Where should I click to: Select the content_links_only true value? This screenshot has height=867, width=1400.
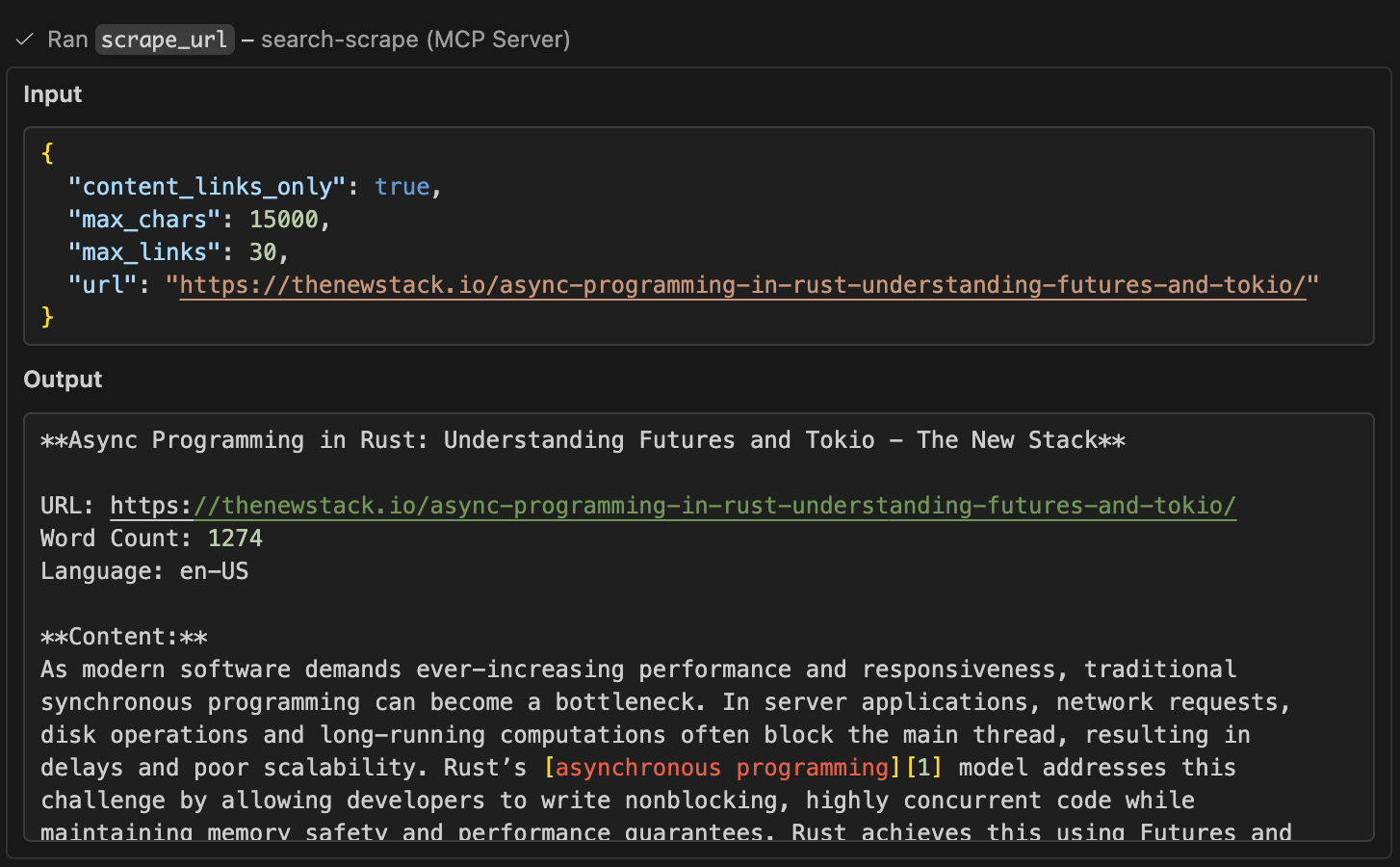click(x=402, y=186)
